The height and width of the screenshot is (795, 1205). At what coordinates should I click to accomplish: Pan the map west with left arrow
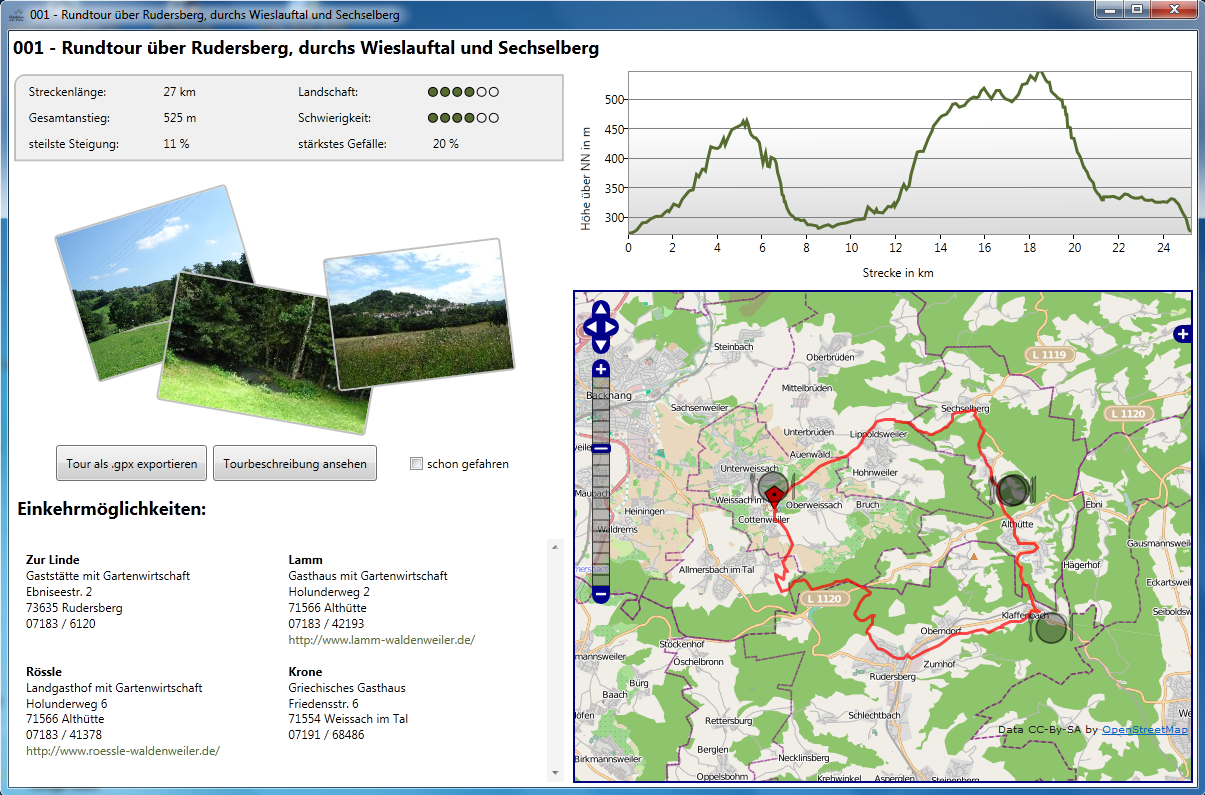[588, 327]
